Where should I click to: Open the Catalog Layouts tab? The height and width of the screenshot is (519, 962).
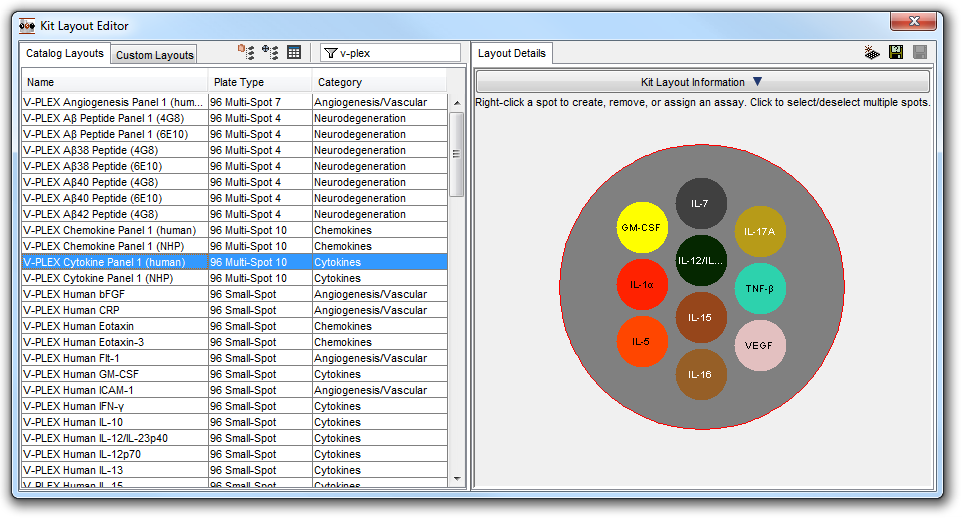pyautogui.click(x=65, y=53)
